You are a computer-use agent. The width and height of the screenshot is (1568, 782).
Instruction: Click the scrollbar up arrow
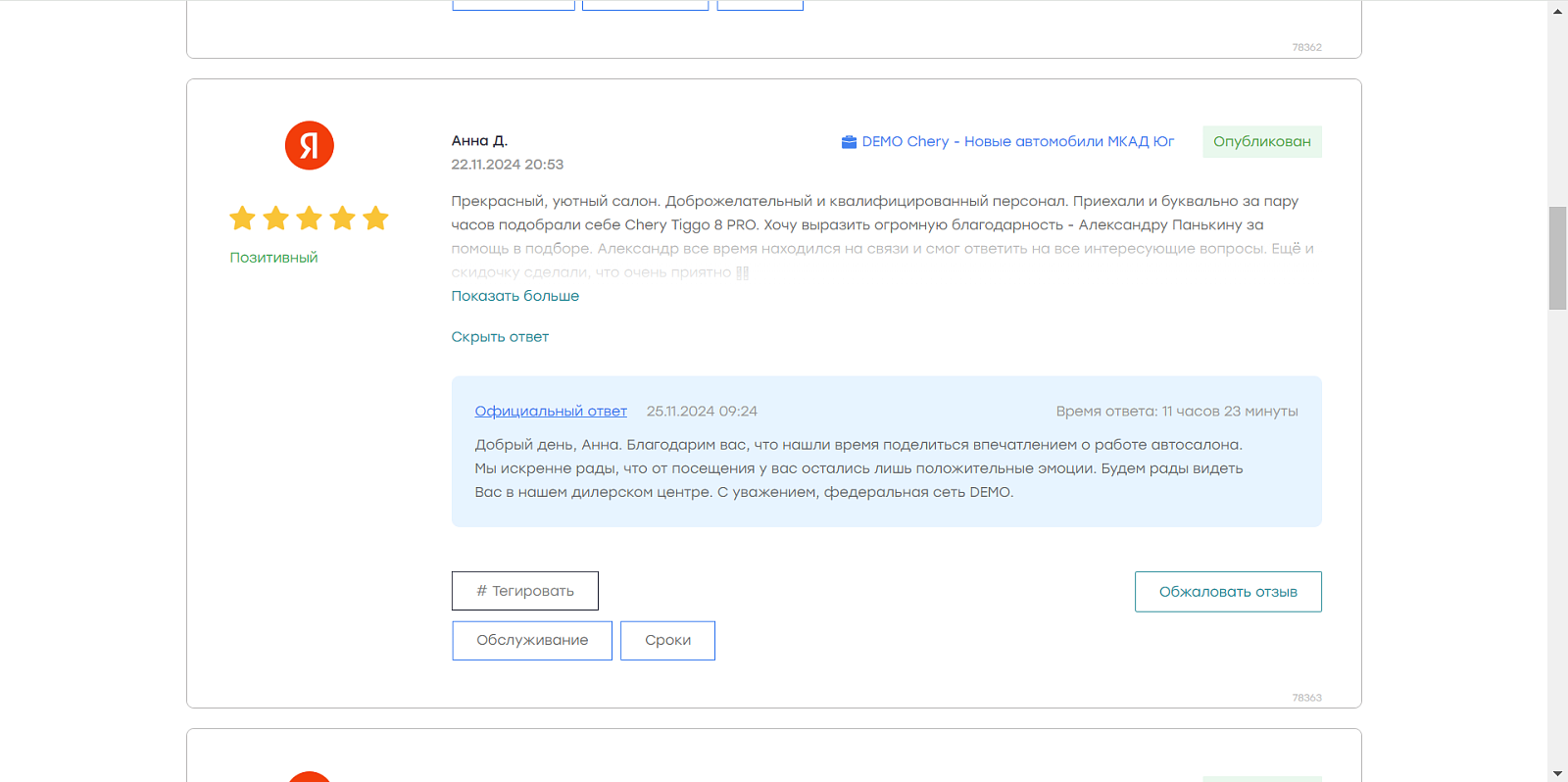1557,11
